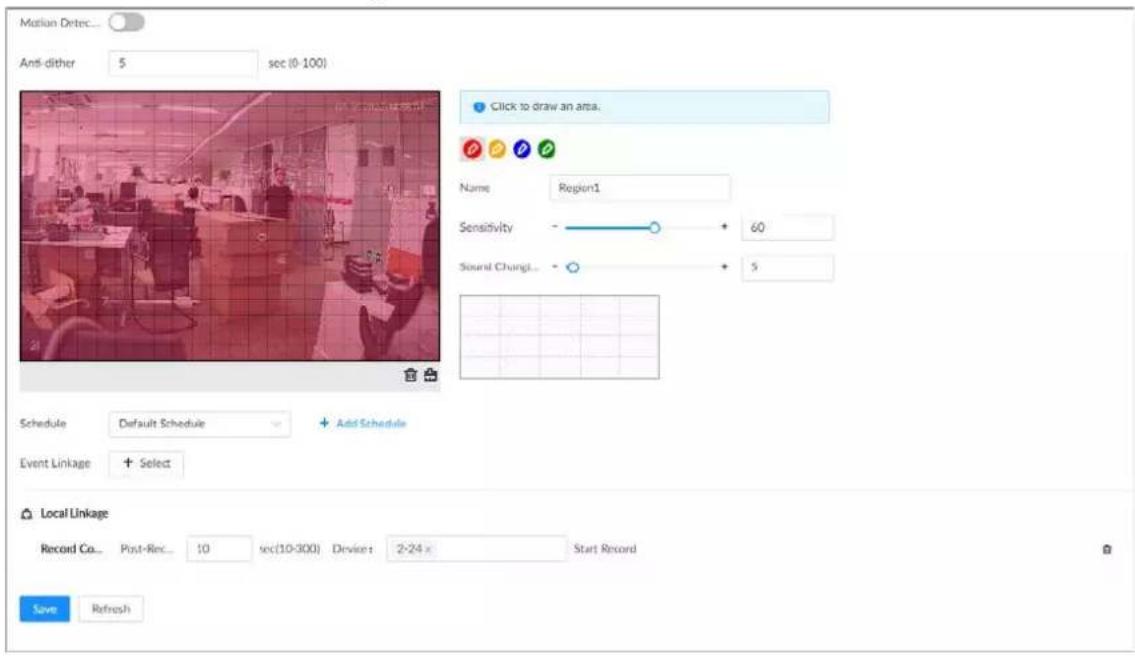Viewport: 1135px width, 656px height.
Task: Click the Local Linkage bell icon
Action: 27,513
